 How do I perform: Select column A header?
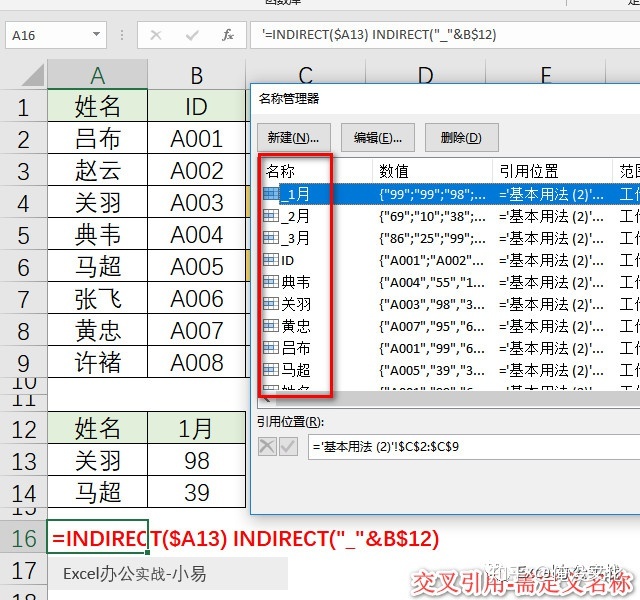pyautogui.click(x=98, y=75)
